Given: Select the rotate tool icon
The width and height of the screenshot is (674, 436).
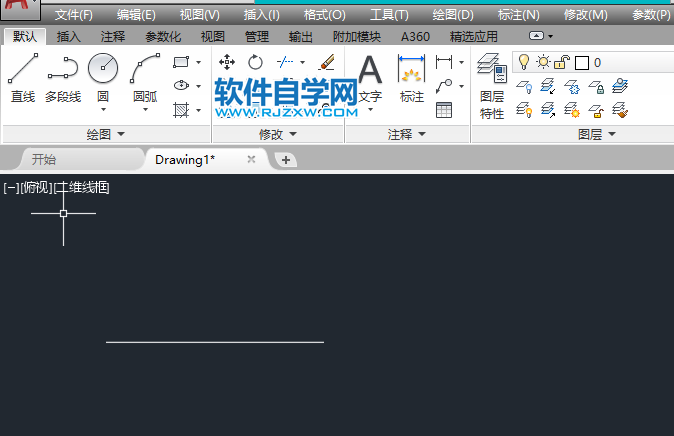Looking at the screenshot, I should (255, 62).
